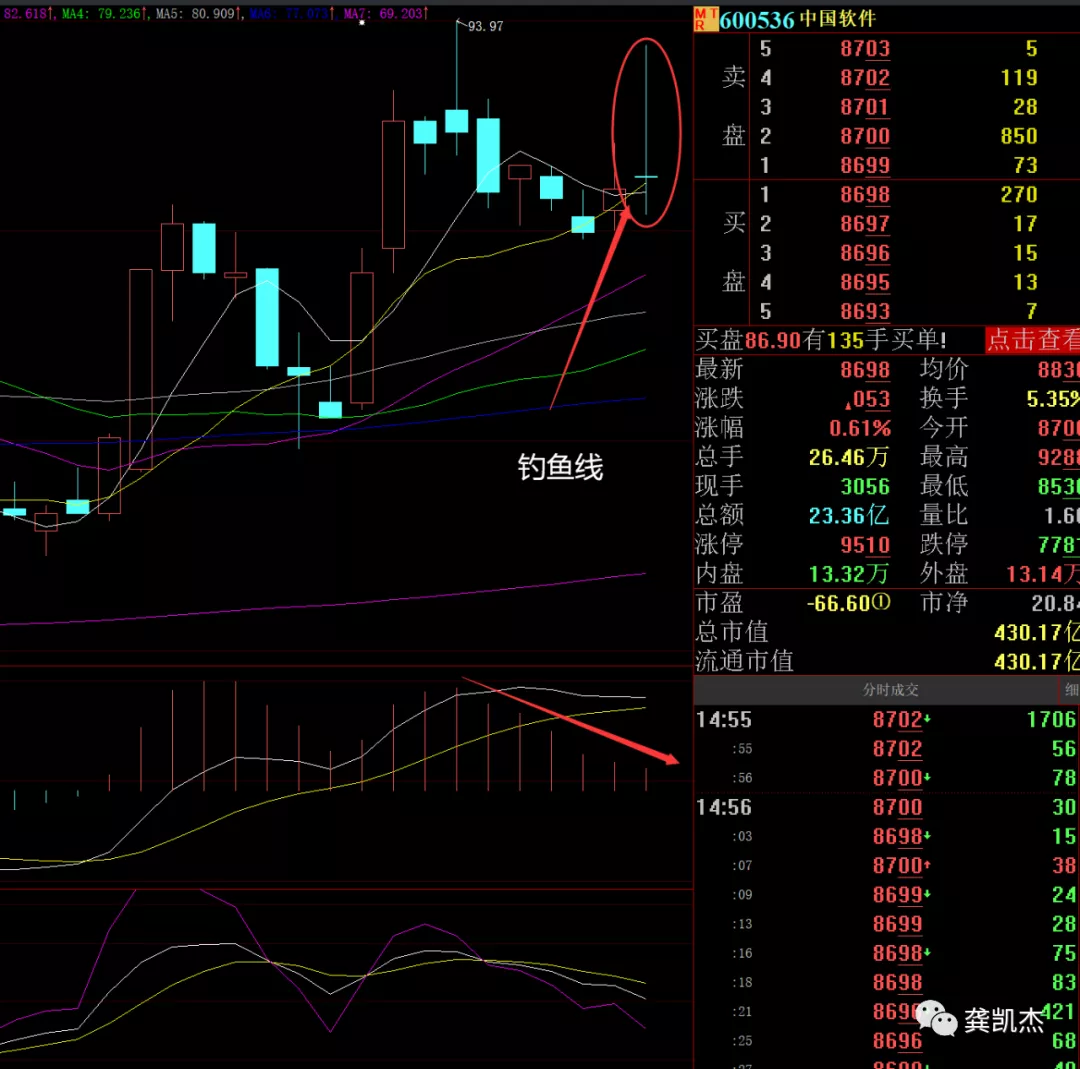Viewport: 1080px width, 1069px height.
Task: Select sell level 4 price 8702
Action: click(x=865, y=78)
